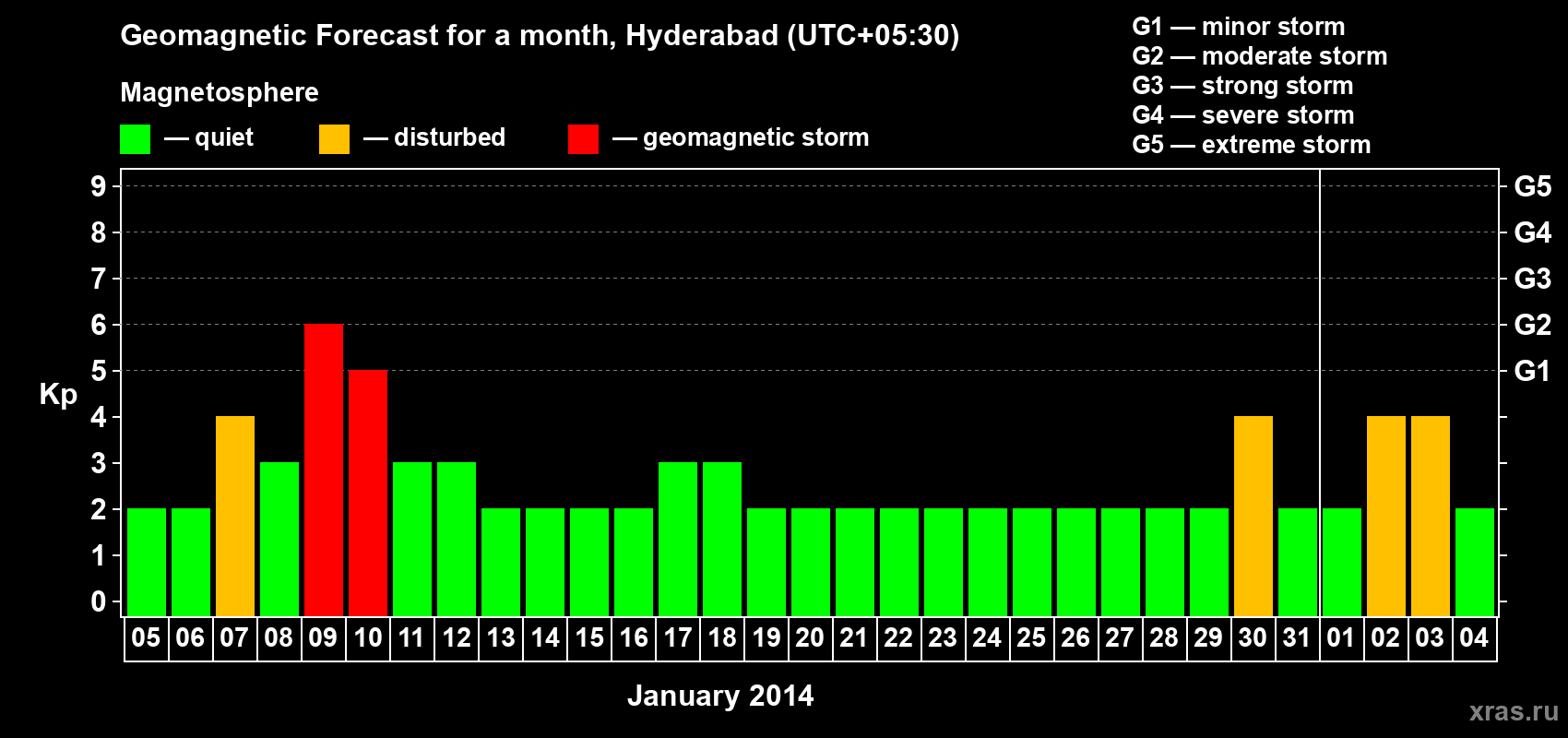Click the 'G2 — moderate storm' legend line

point(1260,56)
